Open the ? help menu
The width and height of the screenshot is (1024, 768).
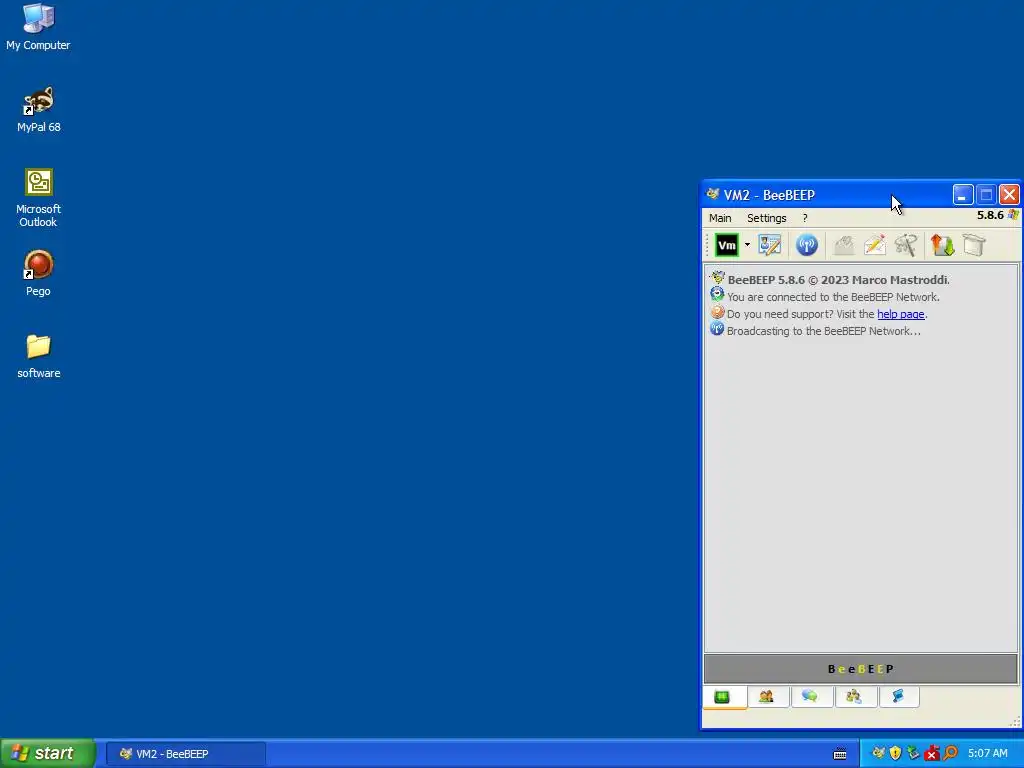[805, 218]
